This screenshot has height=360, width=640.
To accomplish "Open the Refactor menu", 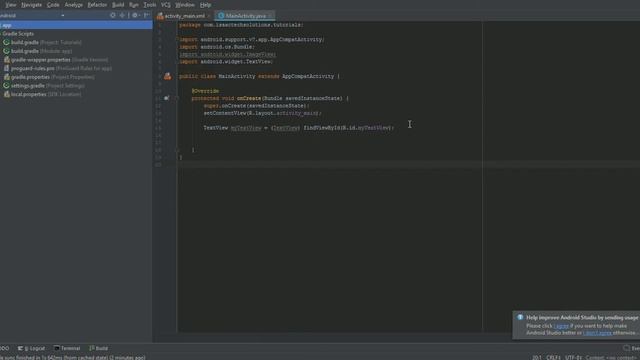I will point(97,5).
